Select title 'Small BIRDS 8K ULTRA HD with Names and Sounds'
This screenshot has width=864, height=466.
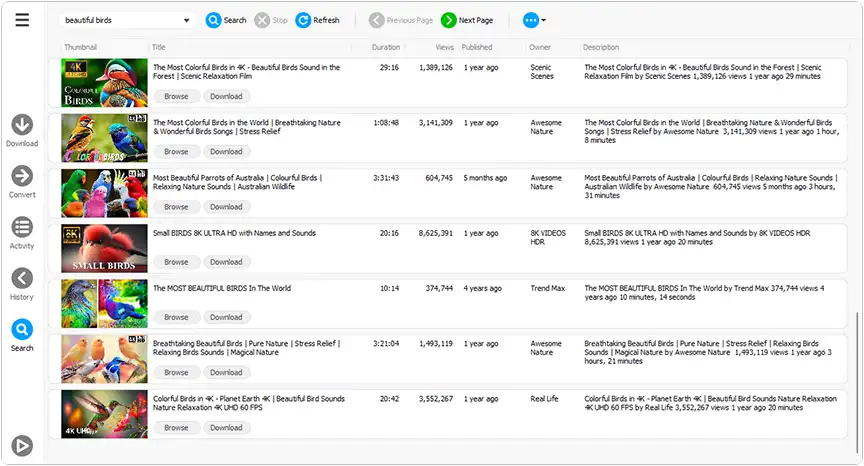[x=234, y=233]
